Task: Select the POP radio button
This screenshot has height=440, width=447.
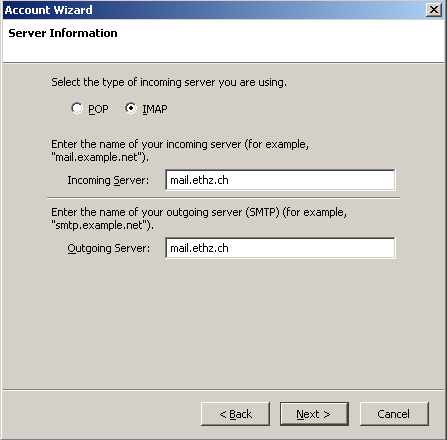Action: [x=77, y=108]
